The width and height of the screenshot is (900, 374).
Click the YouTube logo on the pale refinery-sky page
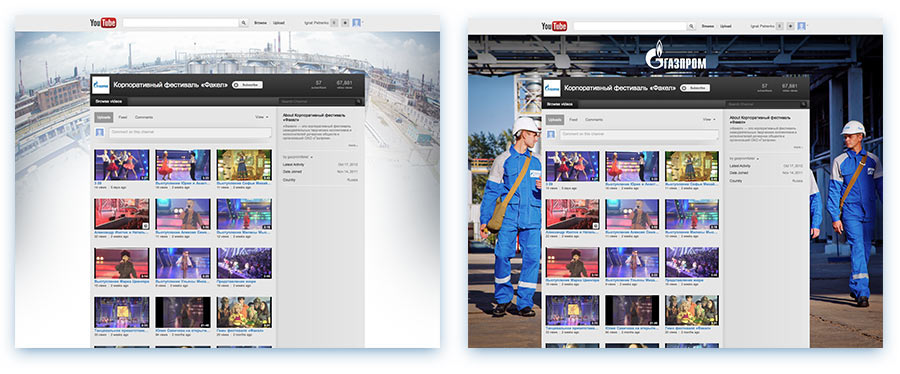[103, 23]
